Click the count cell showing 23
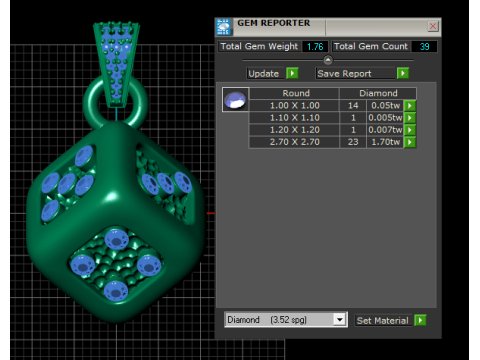Screen dimensions: 480x360 point(353,142)
